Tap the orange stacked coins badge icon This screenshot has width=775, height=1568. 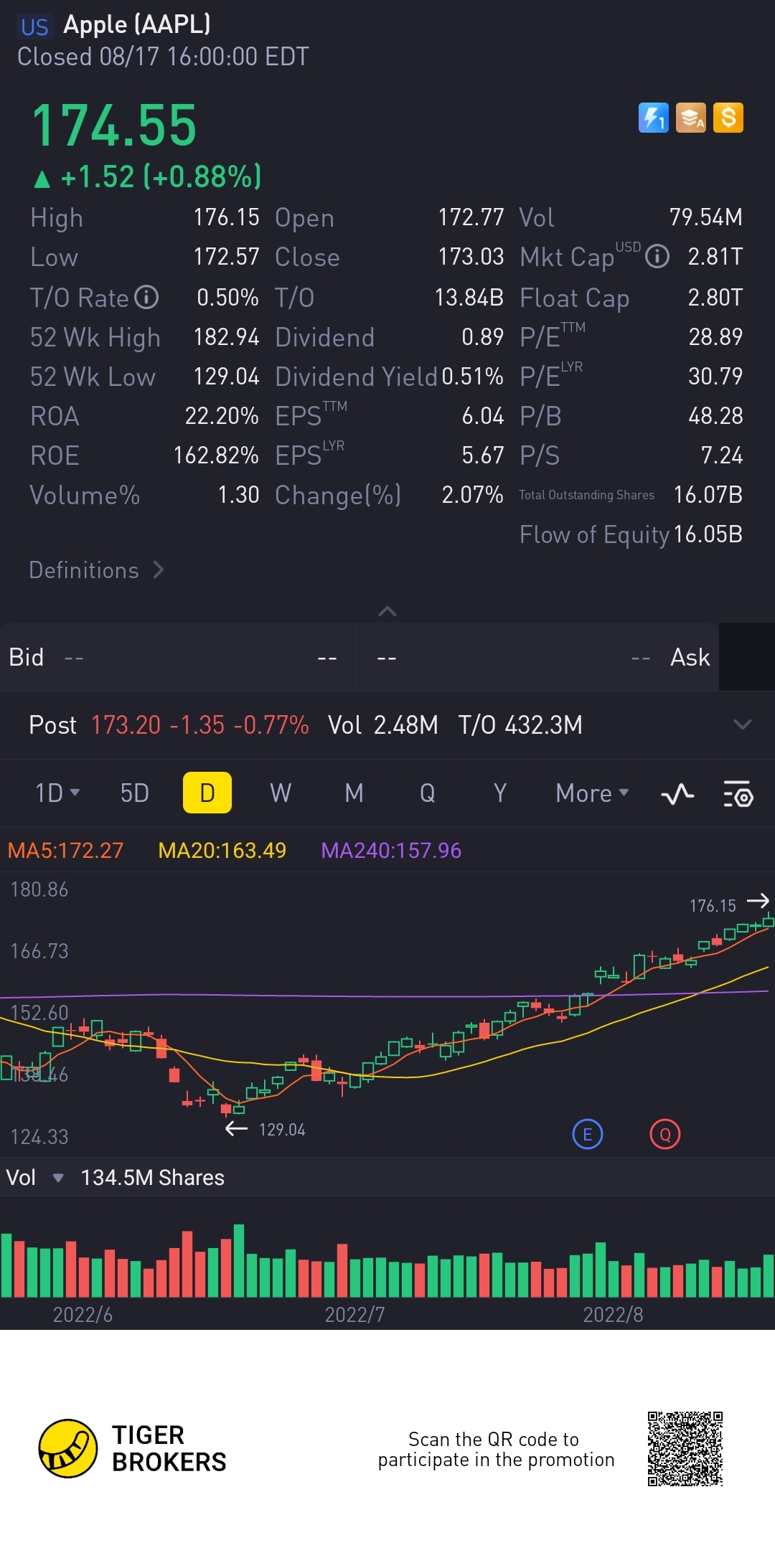pyautogui.click(x=690, y=118)
